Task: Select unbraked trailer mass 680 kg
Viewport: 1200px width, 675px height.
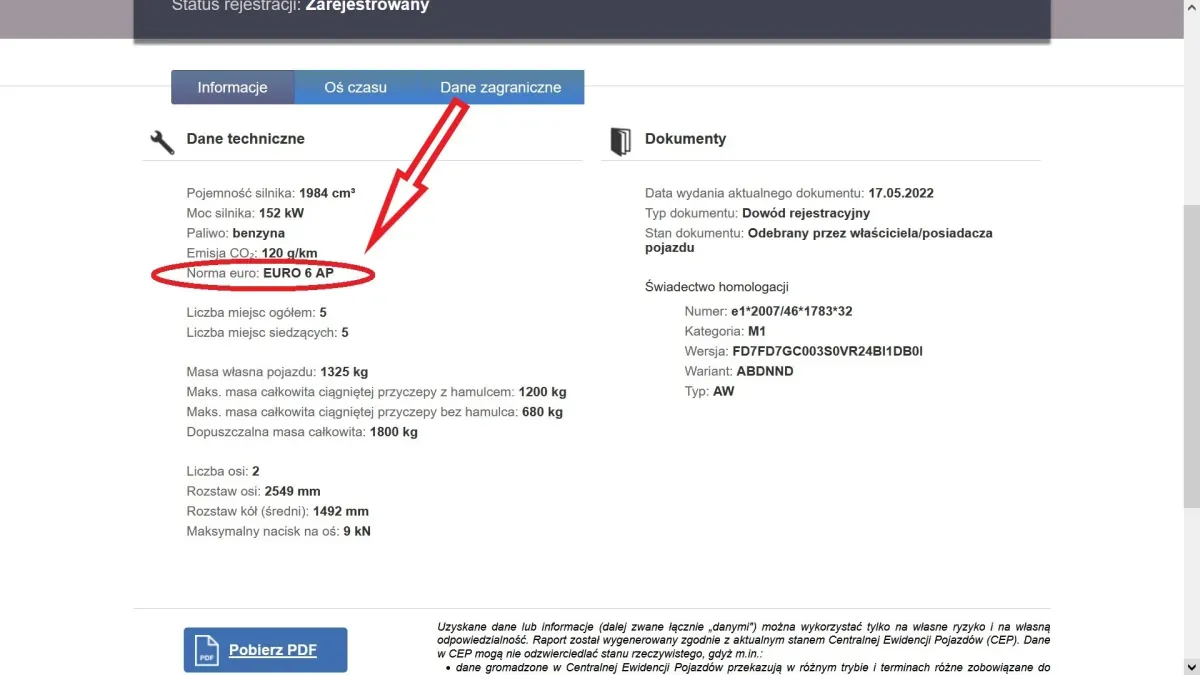Action: 542,412
